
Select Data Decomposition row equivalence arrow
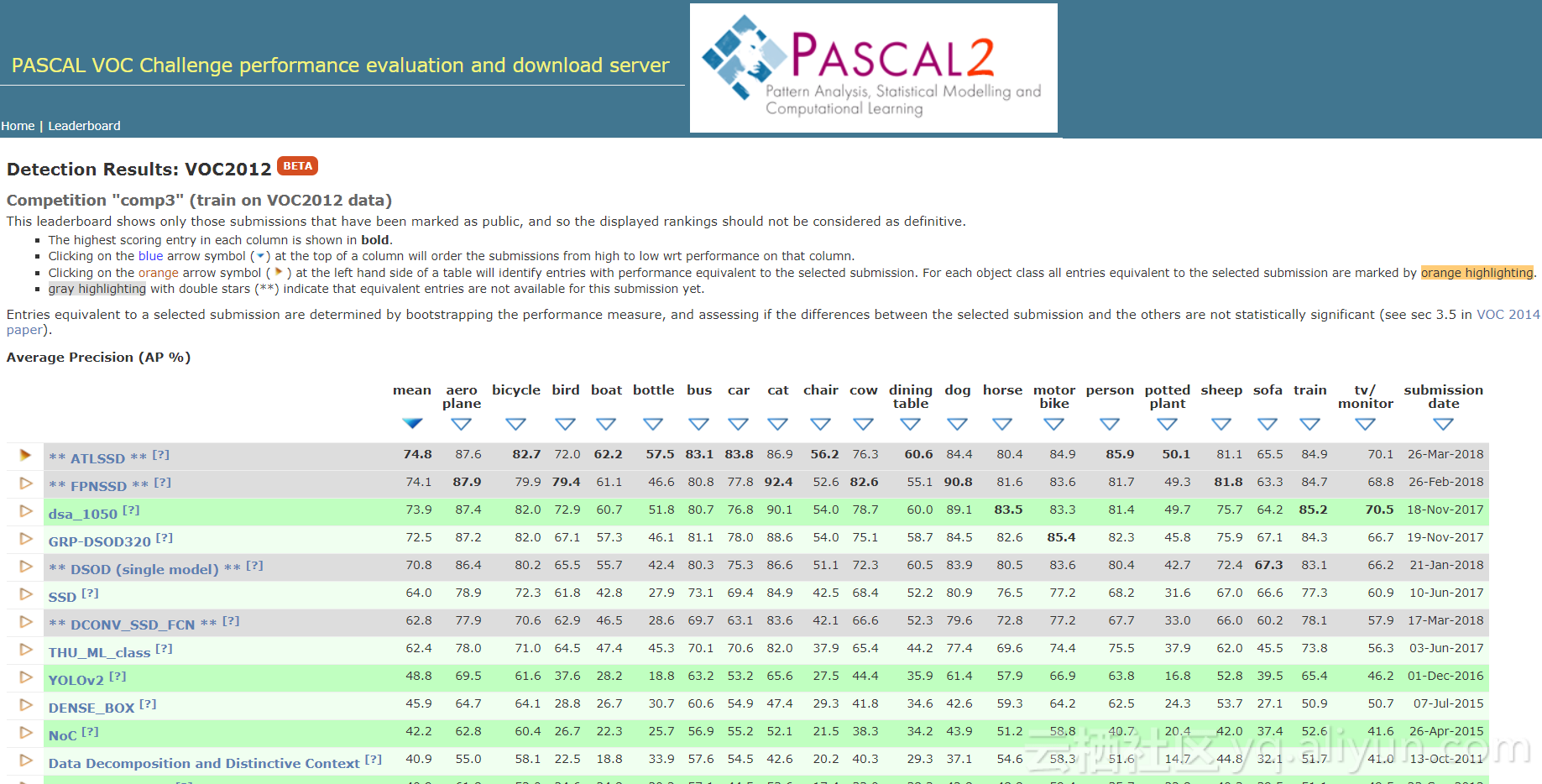25,760
